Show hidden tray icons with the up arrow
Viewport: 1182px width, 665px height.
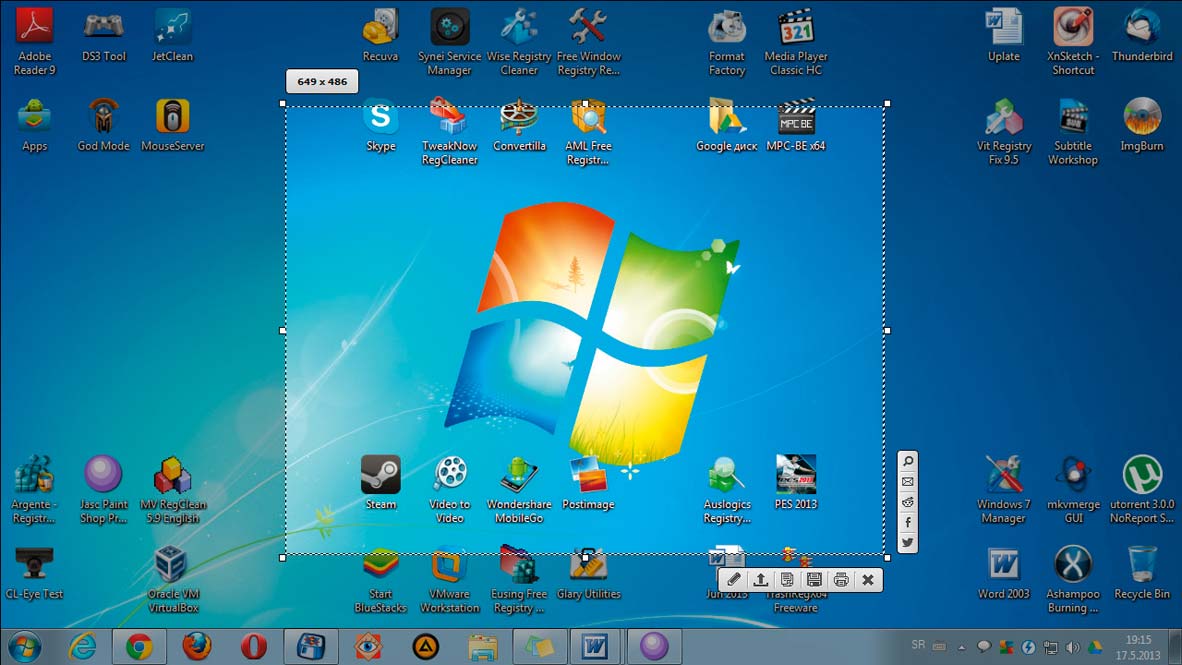(x=961, y=647)
